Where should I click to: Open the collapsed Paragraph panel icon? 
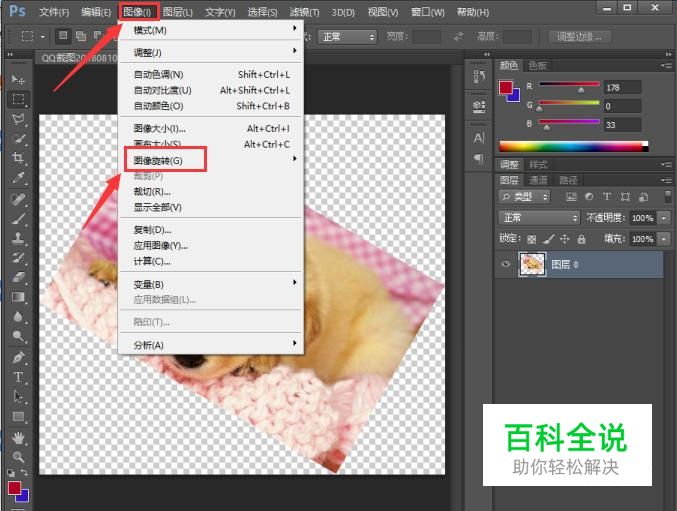(x=479, y=158)
